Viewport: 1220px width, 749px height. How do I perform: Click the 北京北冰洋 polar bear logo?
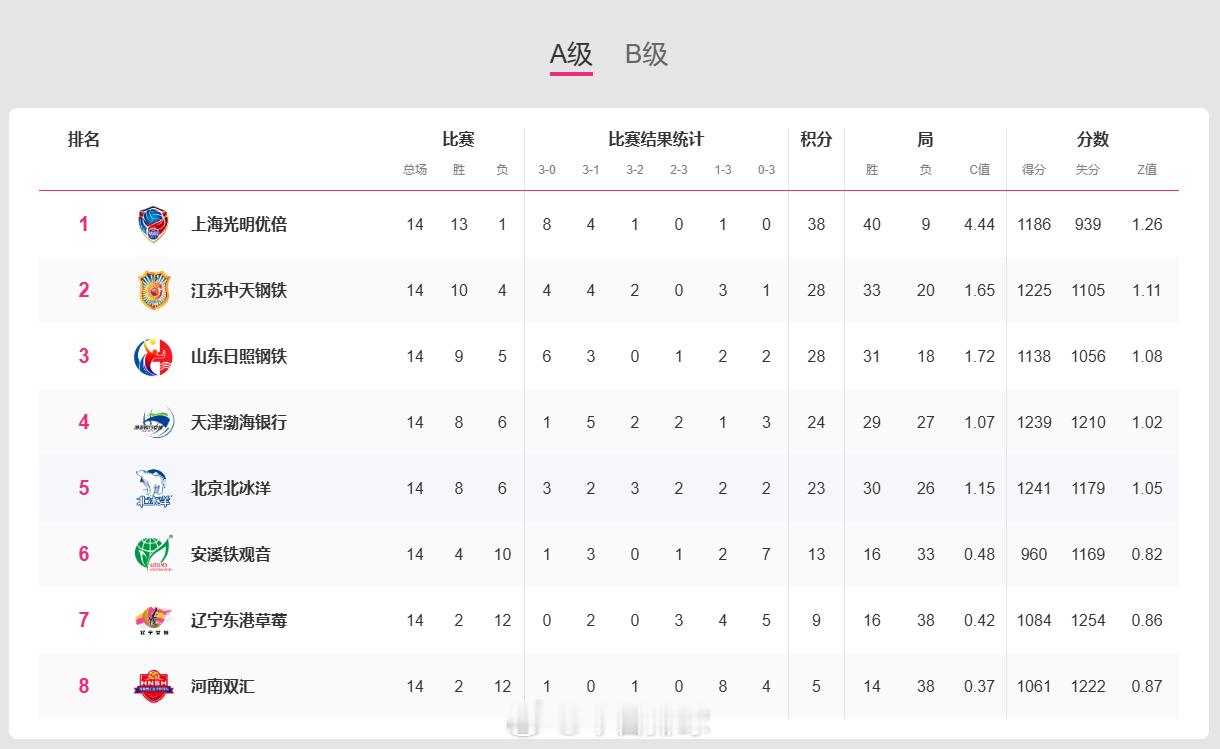(153, 488)
